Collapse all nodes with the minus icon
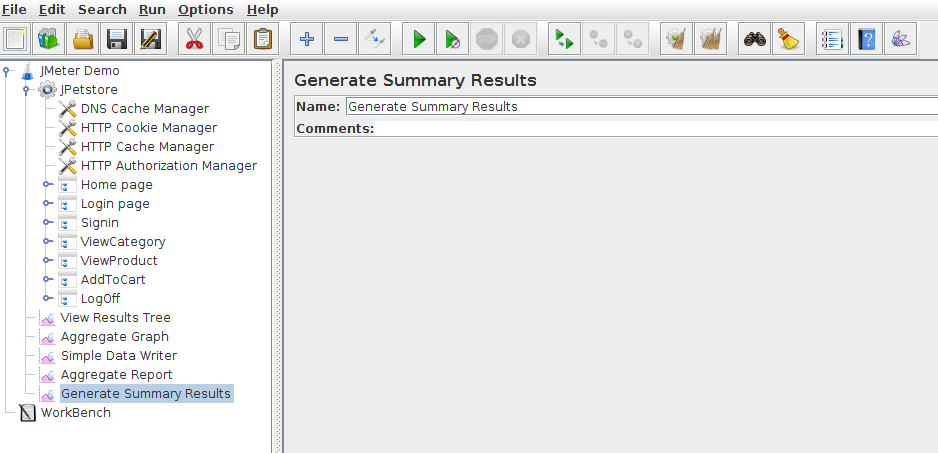This screenshot has width=938, height=453. 341,39
